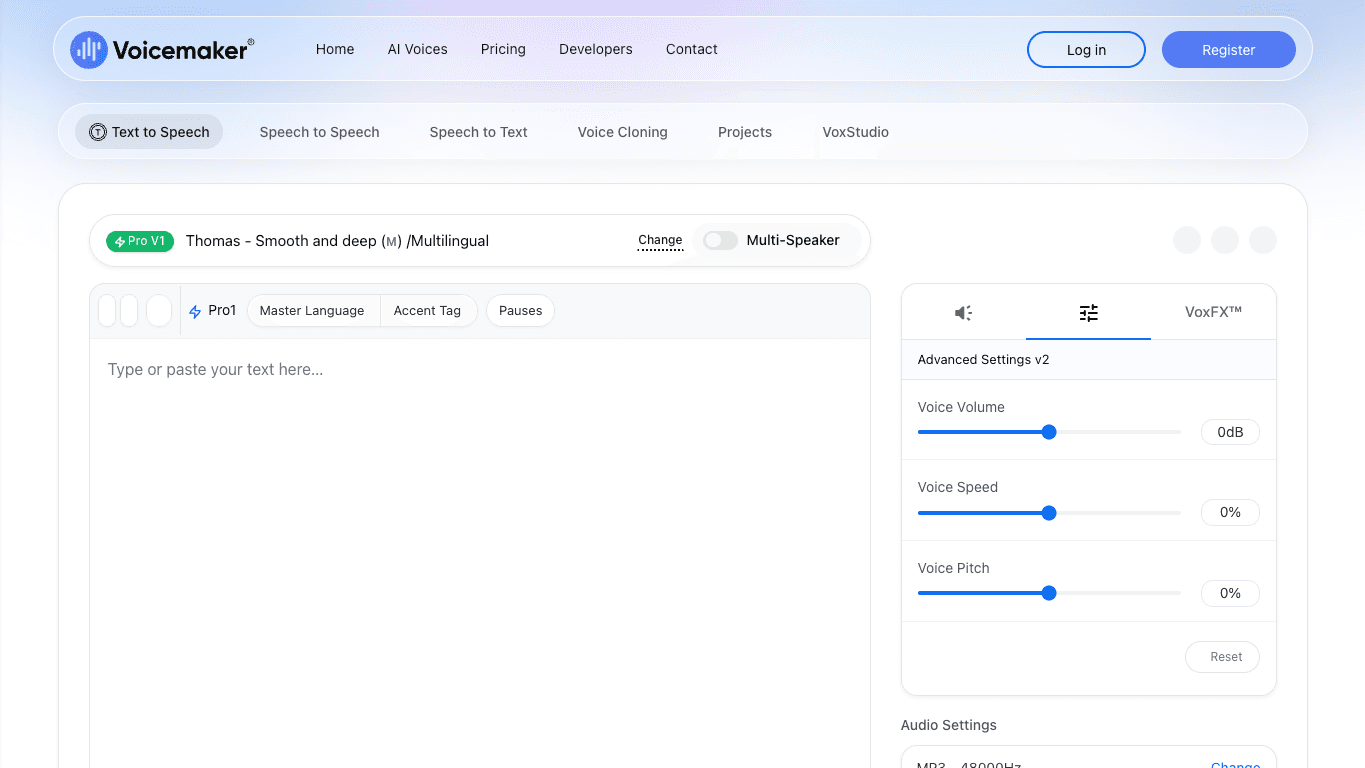Click the Pro1 lightning icon

pyautogui.click(x=195, y=312)
